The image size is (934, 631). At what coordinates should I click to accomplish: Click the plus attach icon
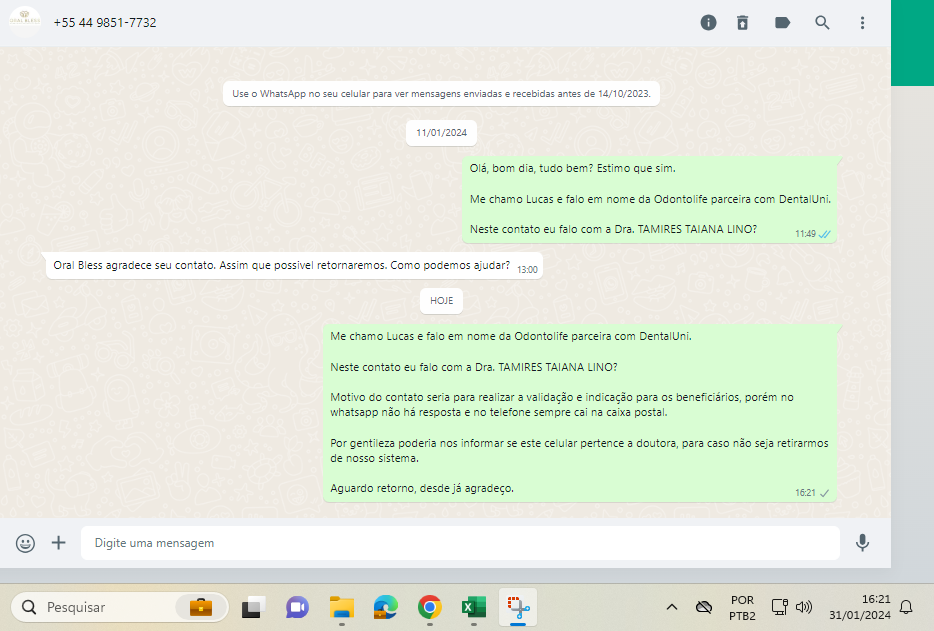click(58, 543)
